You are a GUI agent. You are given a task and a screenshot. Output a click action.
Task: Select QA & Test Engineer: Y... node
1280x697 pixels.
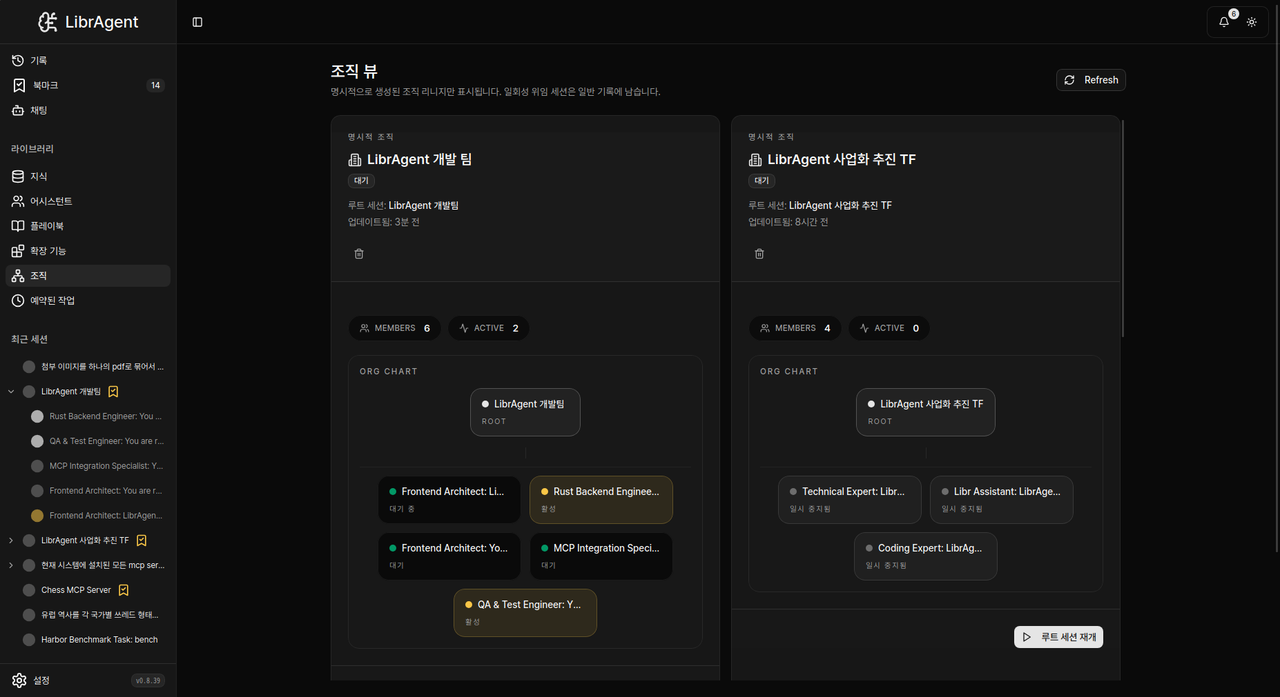point(525,612)
